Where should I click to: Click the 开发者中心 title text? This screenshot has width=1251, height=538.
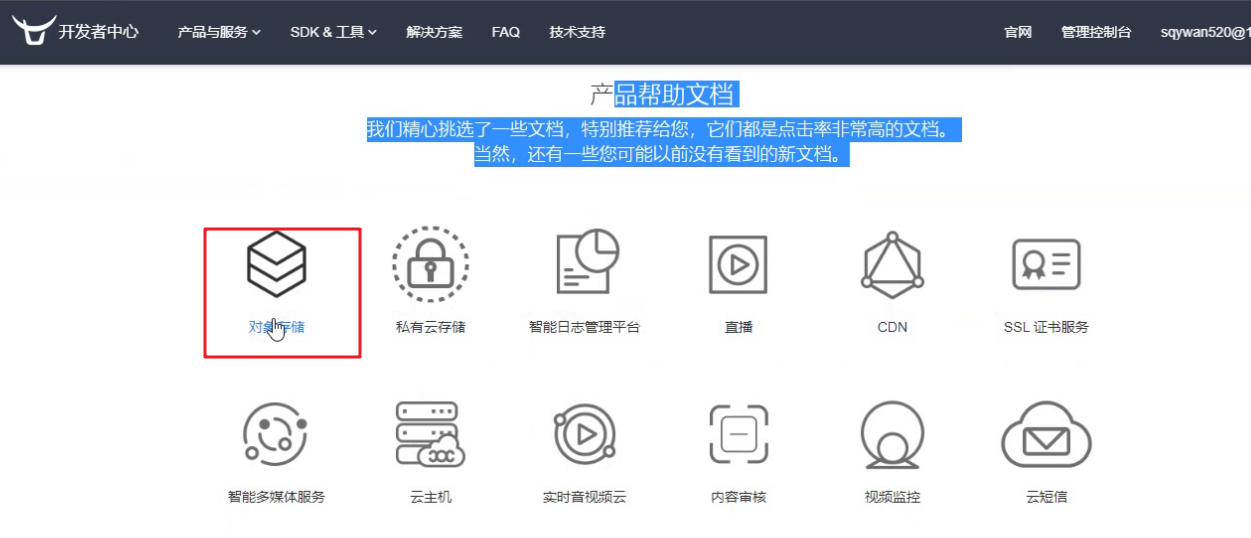[98, 32]
